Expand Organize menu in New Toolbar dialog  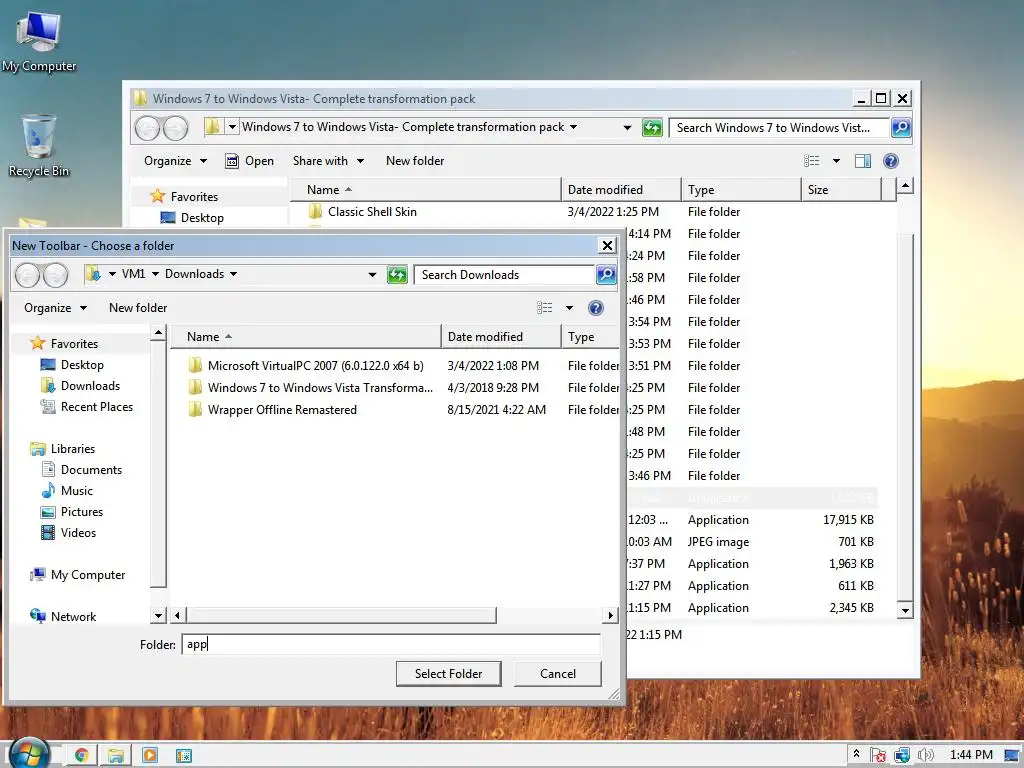(56, 308)
